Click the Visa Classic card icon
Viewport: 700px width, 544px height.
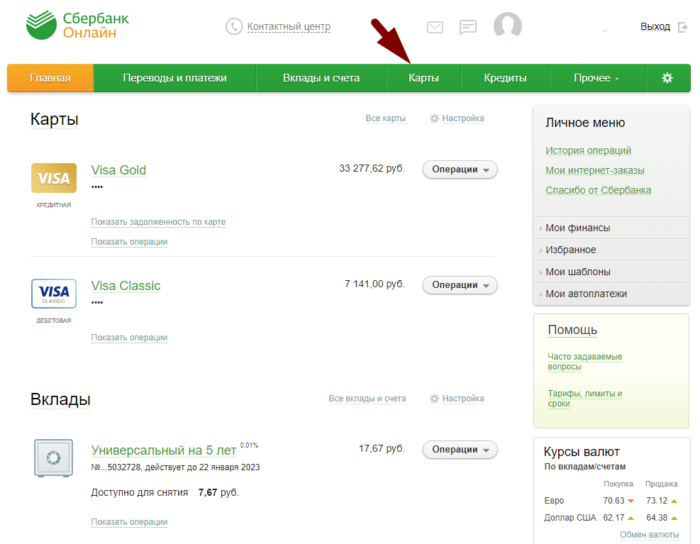click(54, 294)
